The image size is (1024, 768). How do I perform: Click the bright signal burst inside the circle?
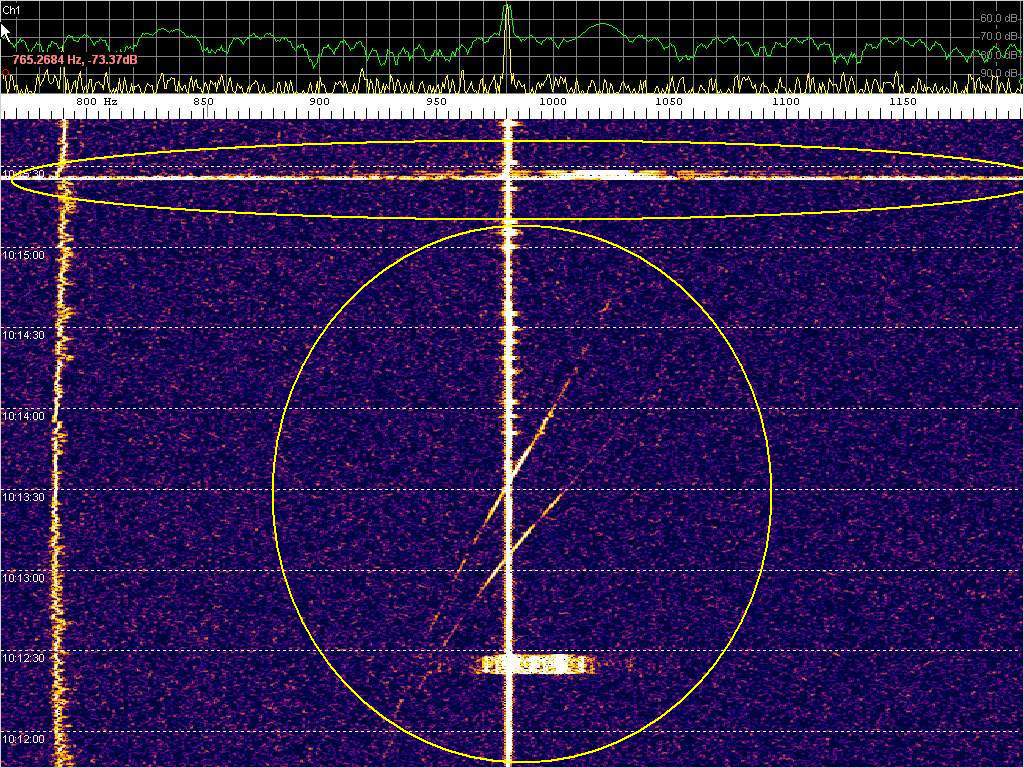(x=535, y=664)
